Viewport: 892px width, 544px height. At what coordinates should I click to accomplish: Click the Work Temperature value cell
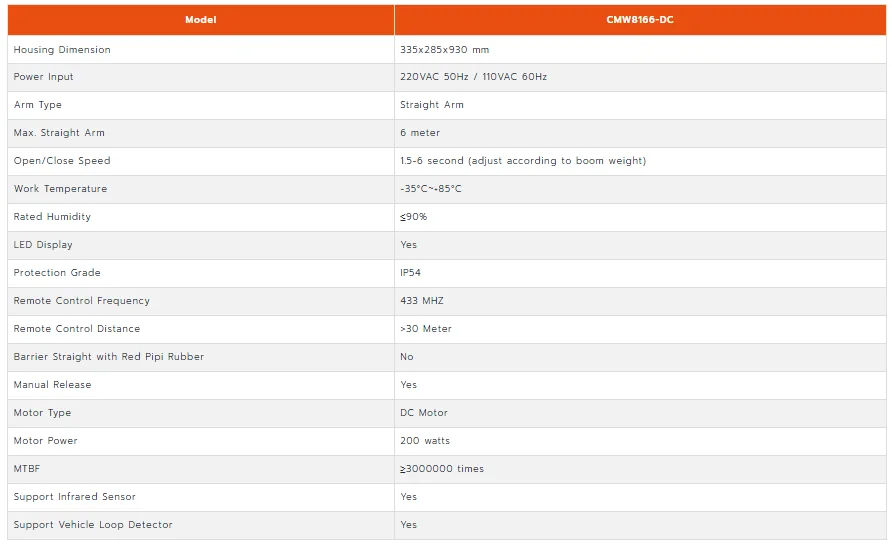pyautogui.click(x=640, y=189)
